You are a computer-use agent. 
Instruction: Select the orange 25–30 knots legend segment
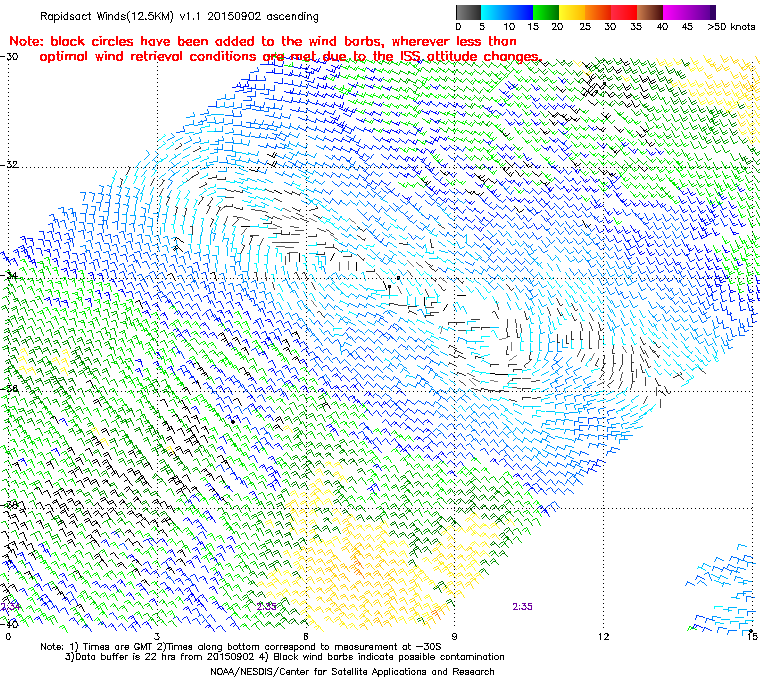pyautogui.click(x=598, y=12)
